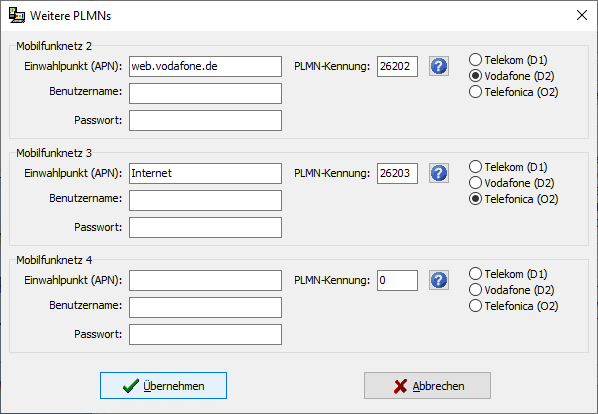Select Telefonica (O2) for Mobilfunknetz 3
Image resolution: width=598 pixels, height=414 pixels.
click(513, 199)
